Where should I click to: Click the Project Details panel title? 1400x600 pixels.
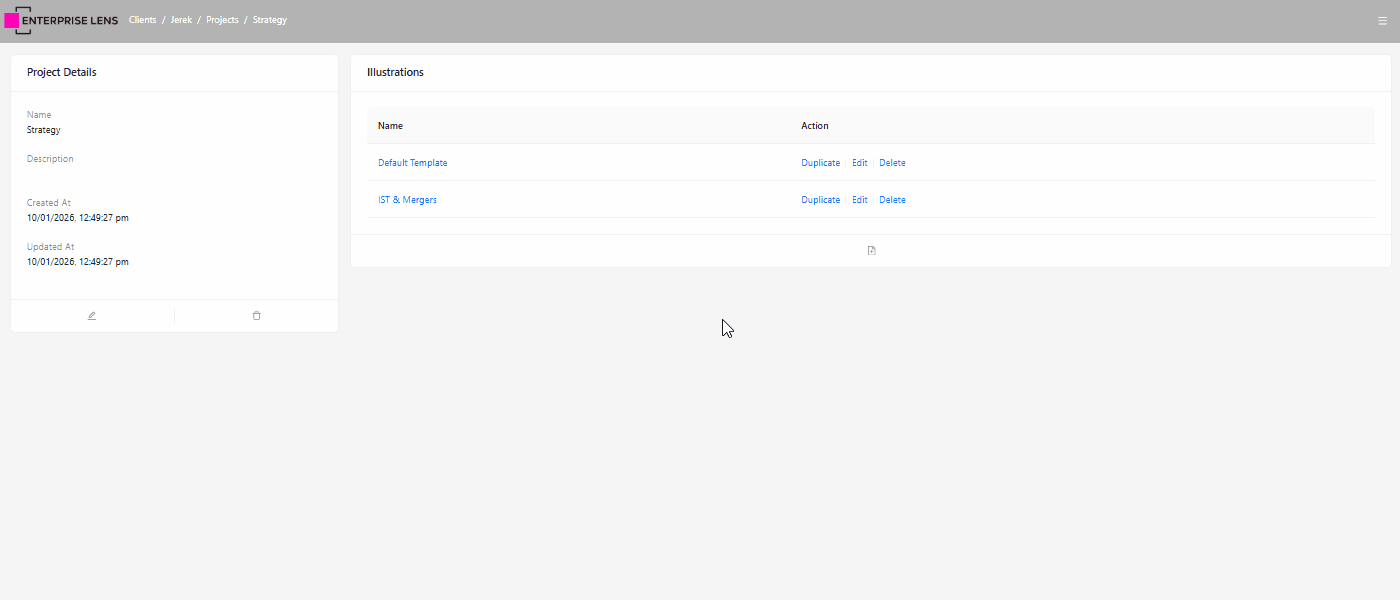click(62, 73)
